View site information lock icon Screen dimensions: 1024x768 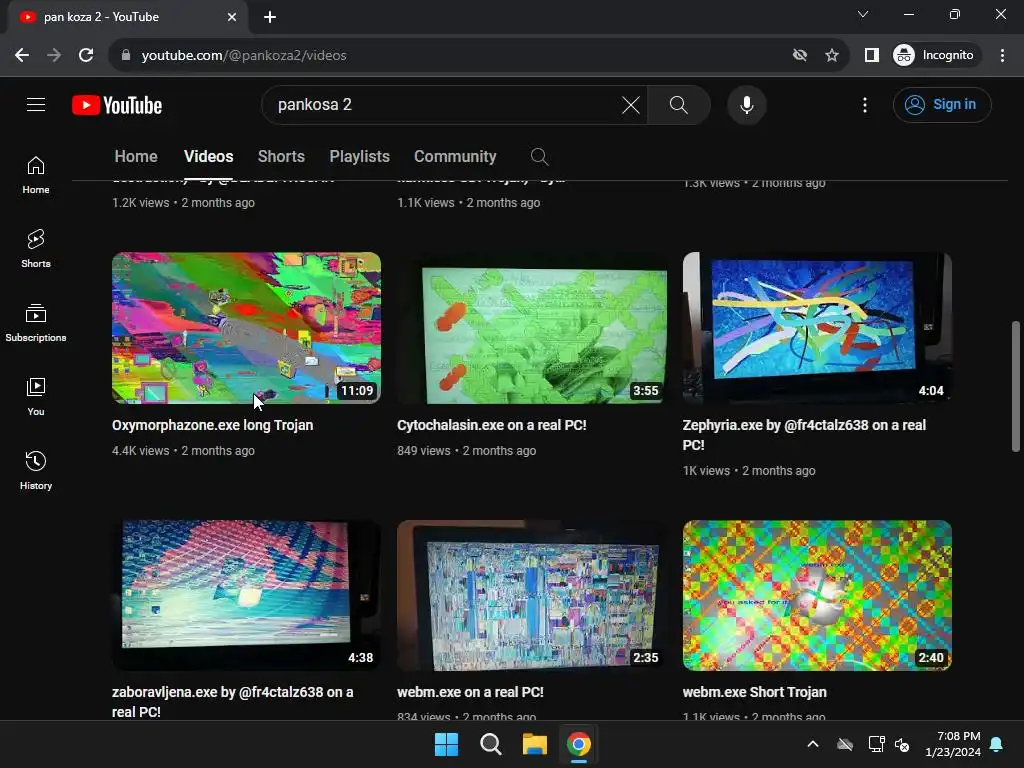[126, 56]
